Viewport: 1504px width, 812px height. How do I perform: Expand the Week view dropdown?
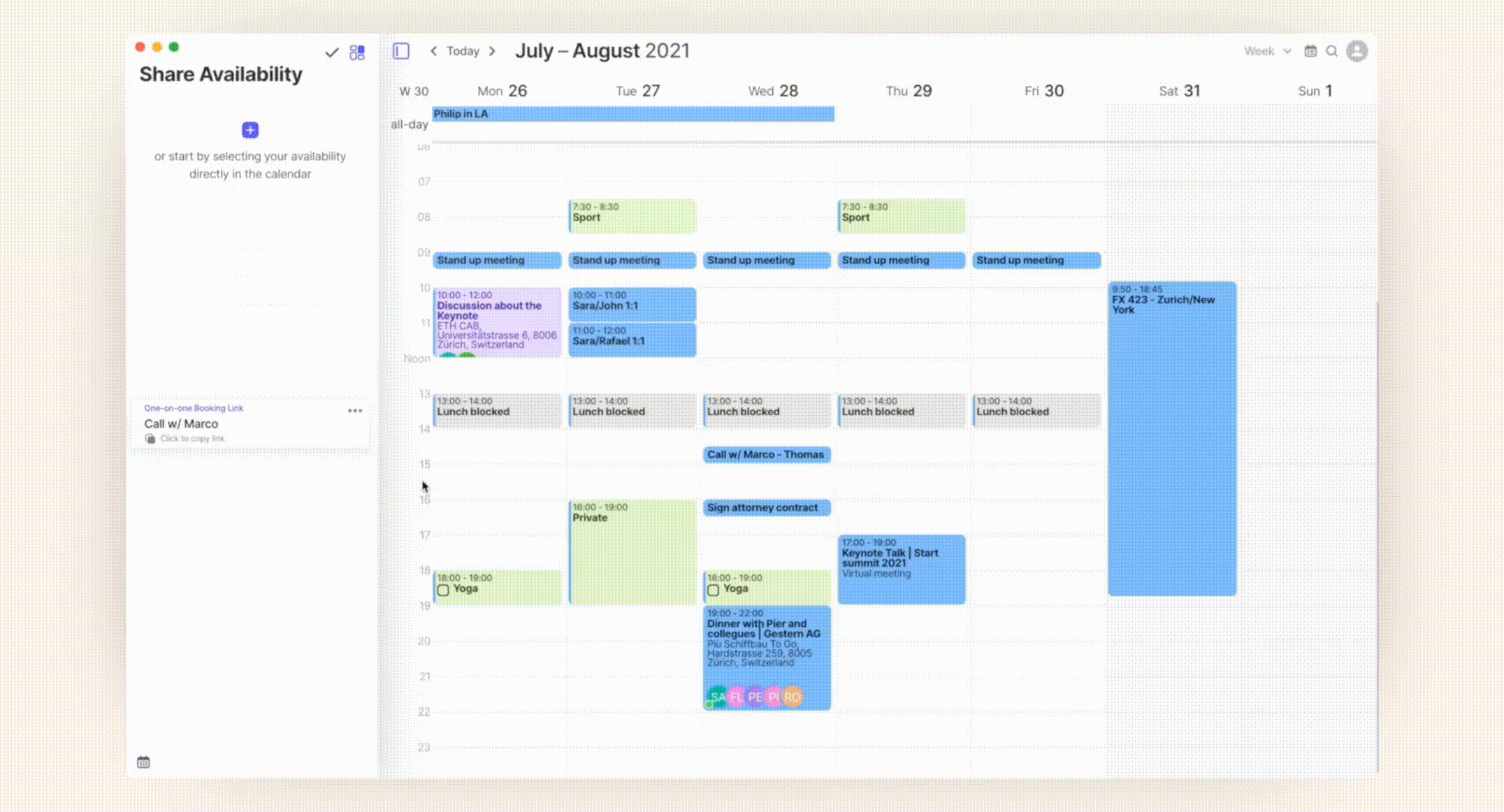pos(1264,51)
